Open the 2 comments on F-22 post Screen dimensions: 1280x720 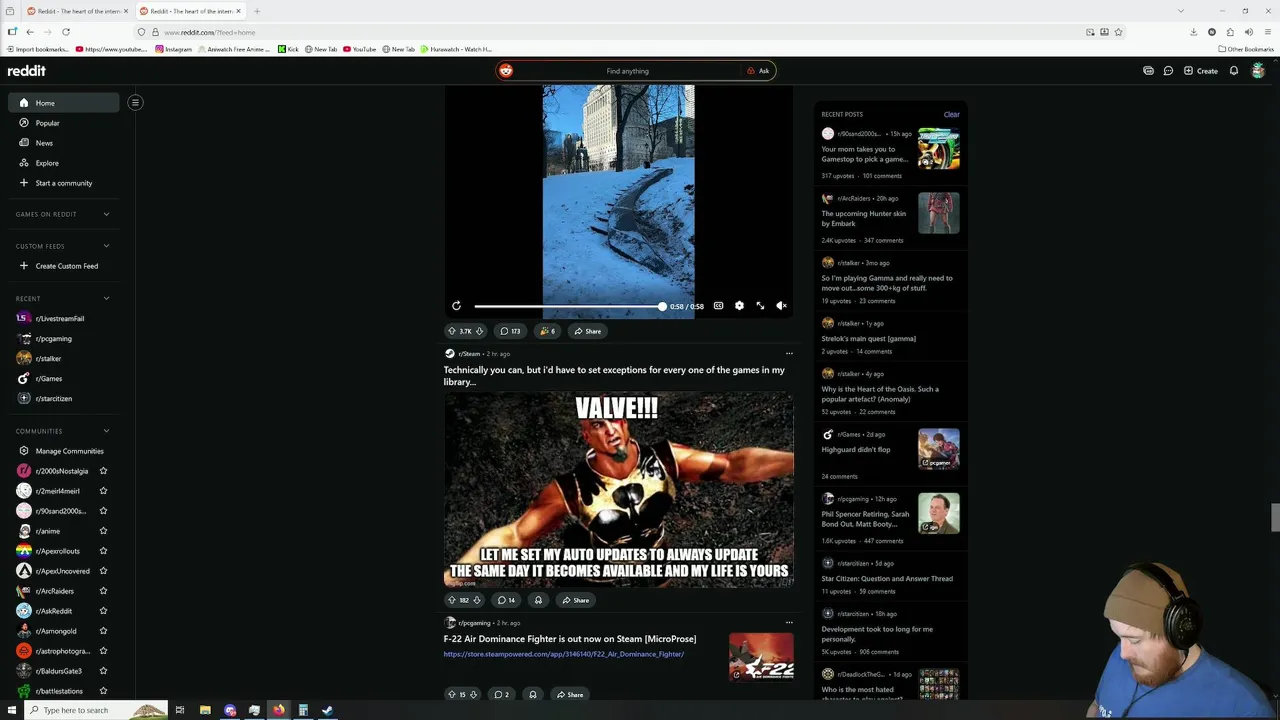click(x=502, y=694)
